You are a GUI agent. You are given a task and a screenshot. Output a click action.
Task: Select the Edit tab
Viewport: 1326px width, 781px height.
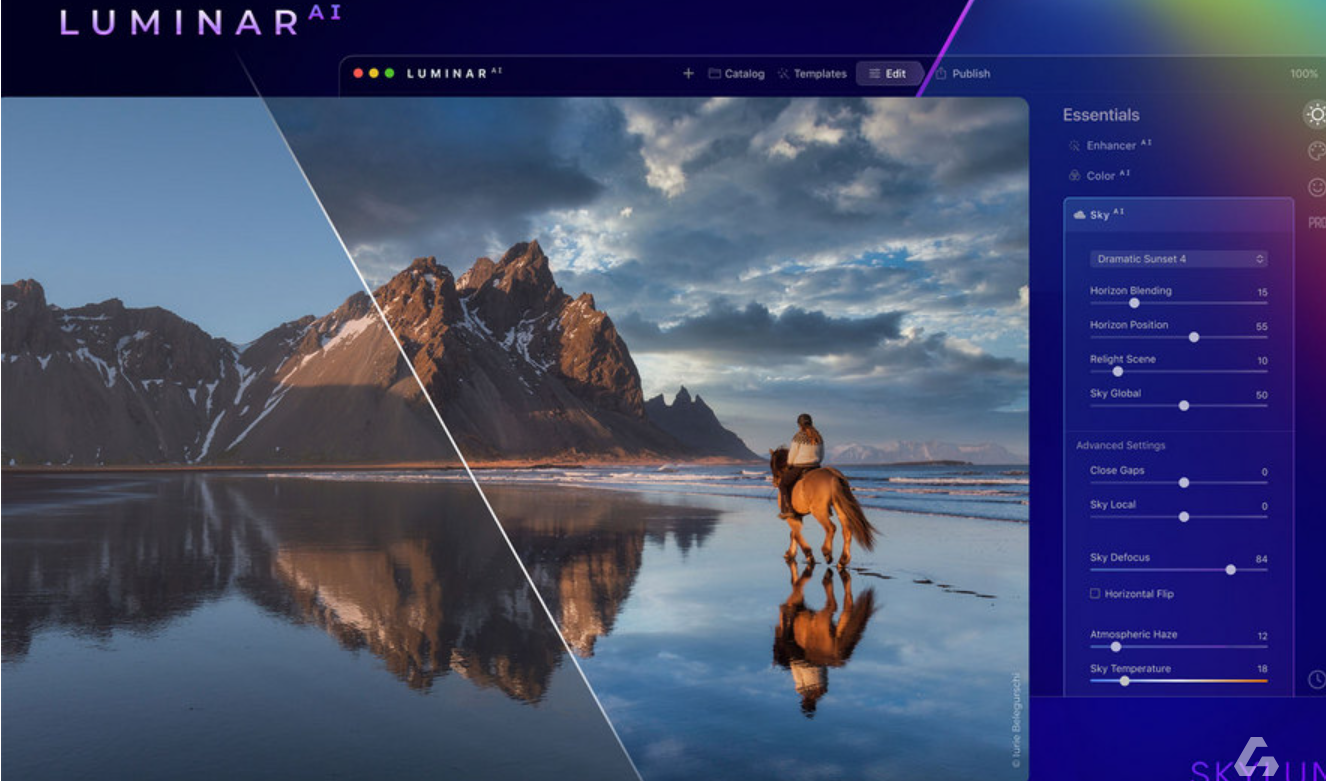[x=887, y=73]
